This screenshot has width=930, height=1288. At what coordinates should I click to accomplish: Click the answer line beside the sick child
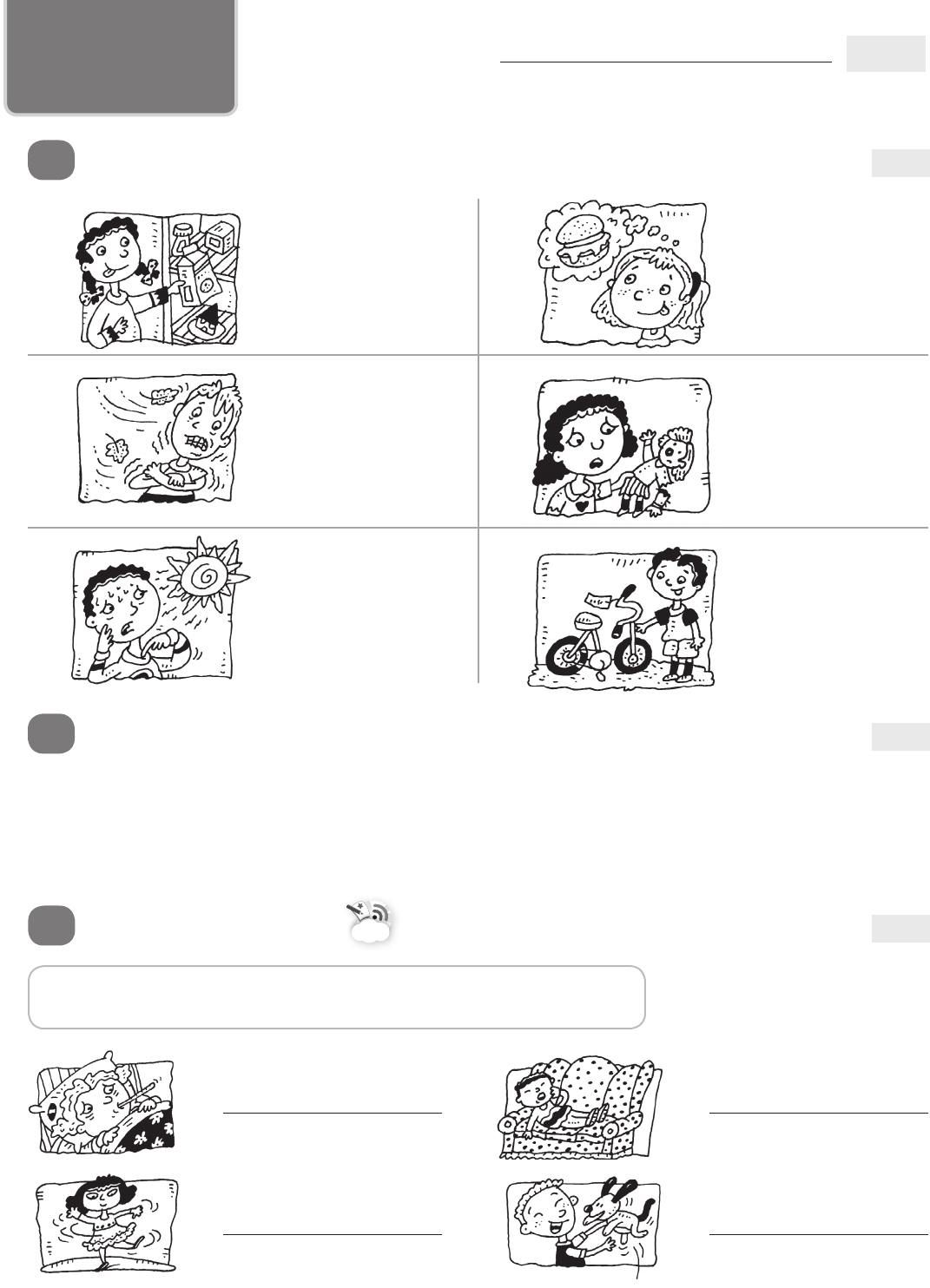(x=333, y=1112)
